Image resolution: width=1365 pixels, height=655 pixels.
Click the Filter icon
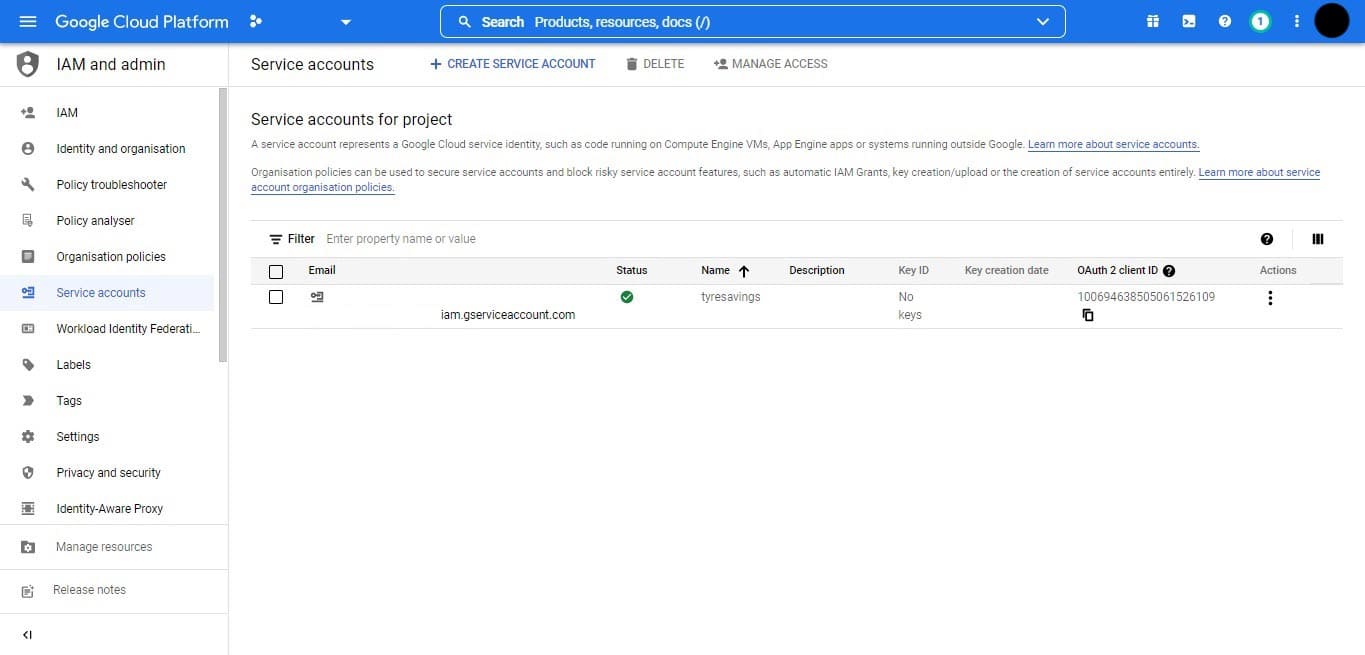(x=276, y=239)
